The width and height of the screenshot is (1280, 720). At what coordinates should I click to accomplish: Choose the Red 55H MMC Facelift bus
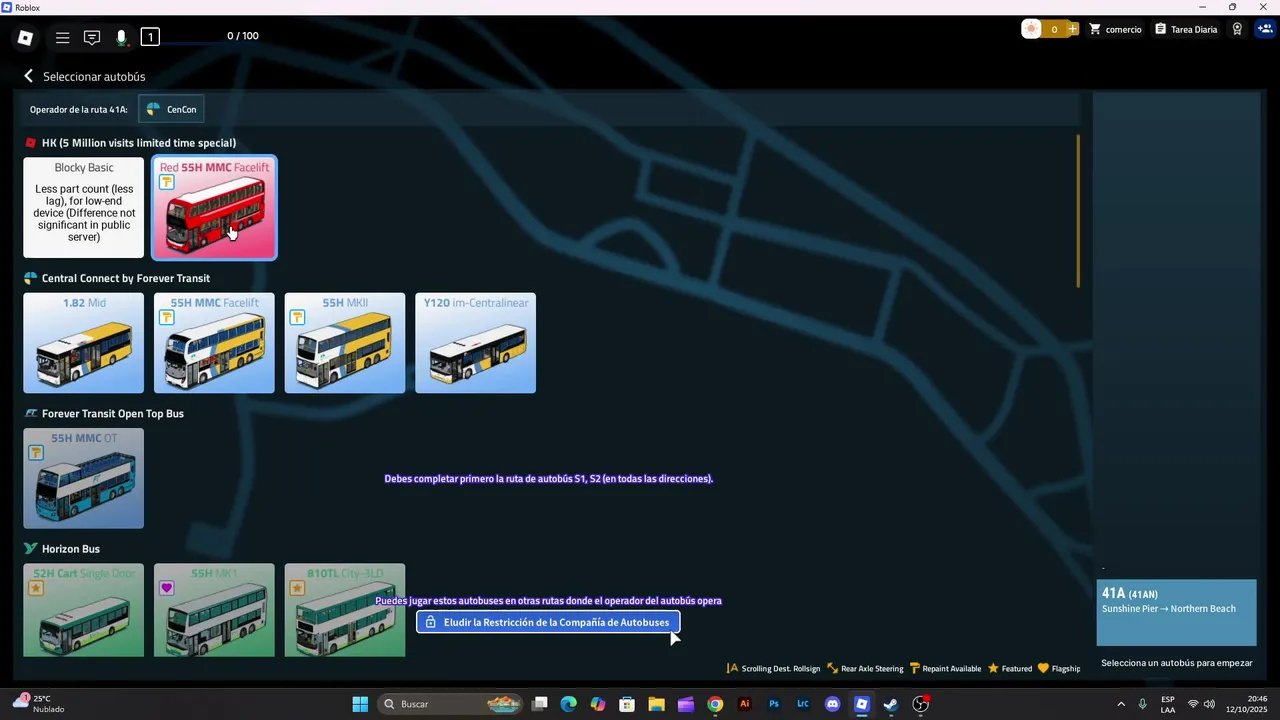tap(214, 208)
